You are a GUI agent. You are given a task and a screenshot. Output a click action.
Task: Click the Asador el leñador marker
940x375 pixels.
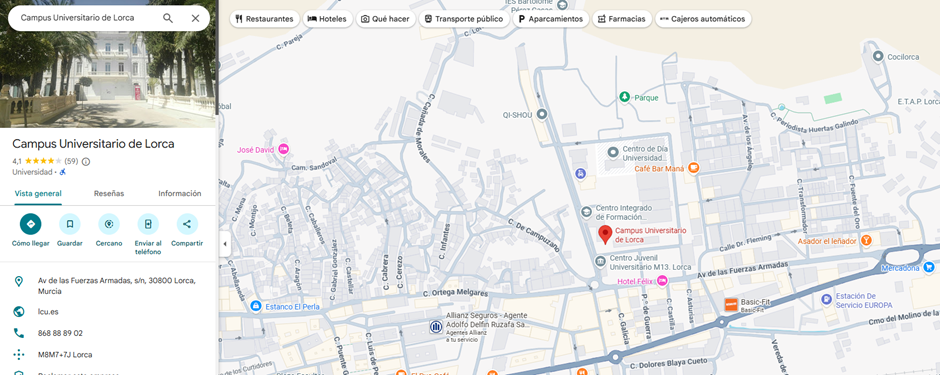click(866, 241)
